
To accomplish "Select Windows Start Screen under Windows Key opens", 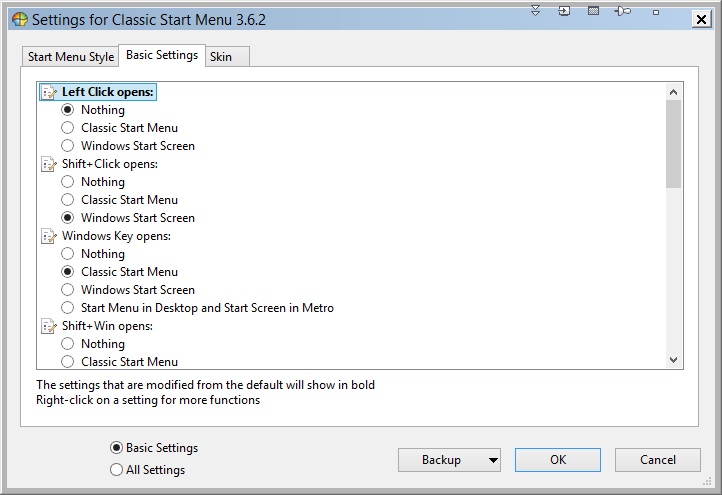I will [x=68, y=290].
